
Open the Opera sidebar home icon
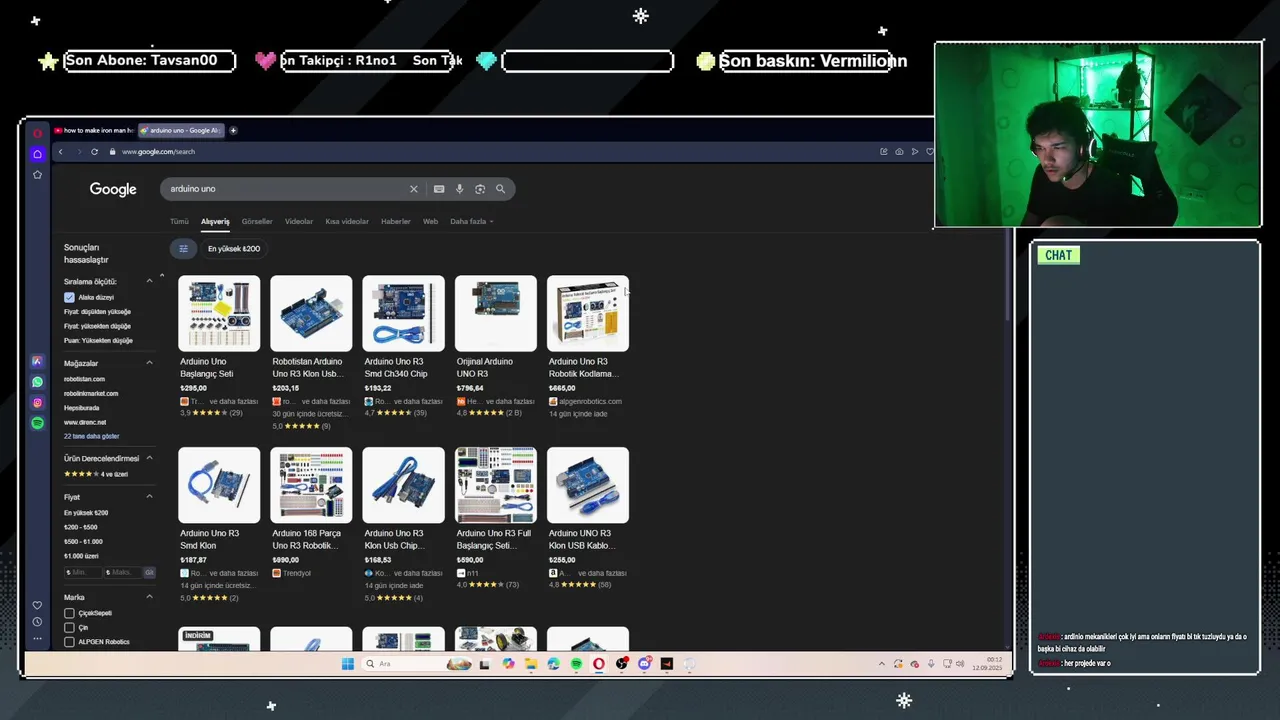[x=37, y=154]
